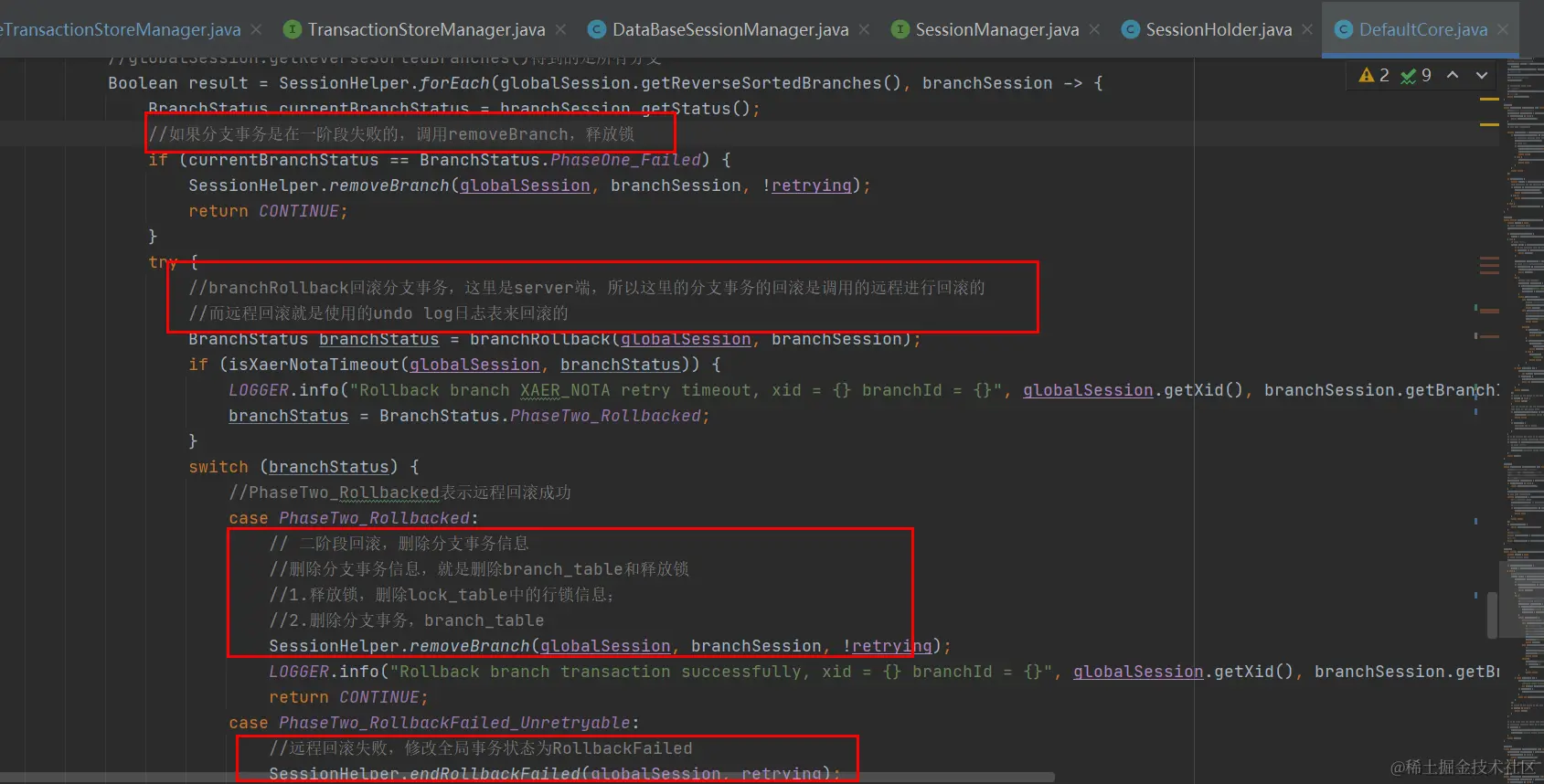Click the 'forEach' method call

(453, 83)
